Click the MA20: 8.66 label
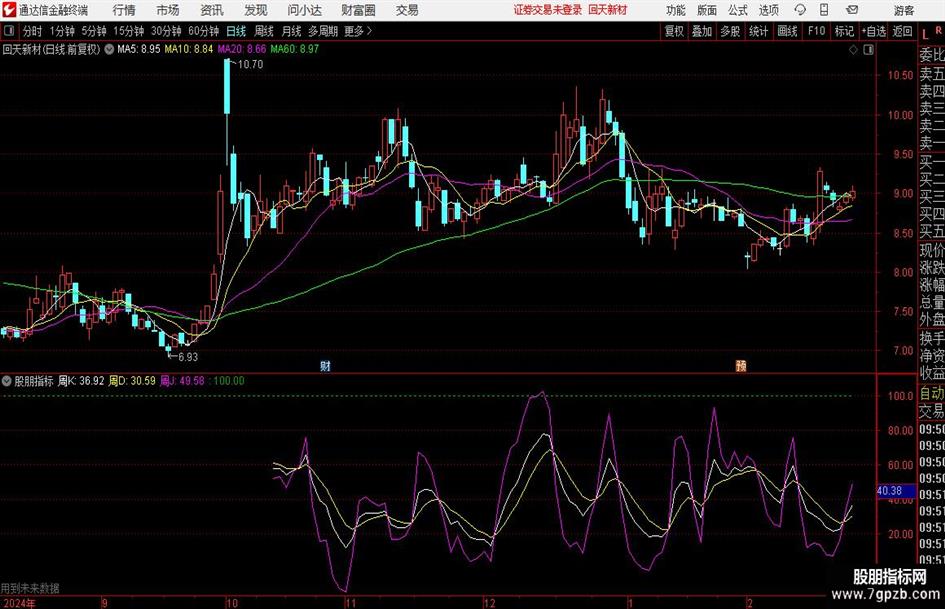This screenshot has height=609, width=945. click(x=242, y=49)
